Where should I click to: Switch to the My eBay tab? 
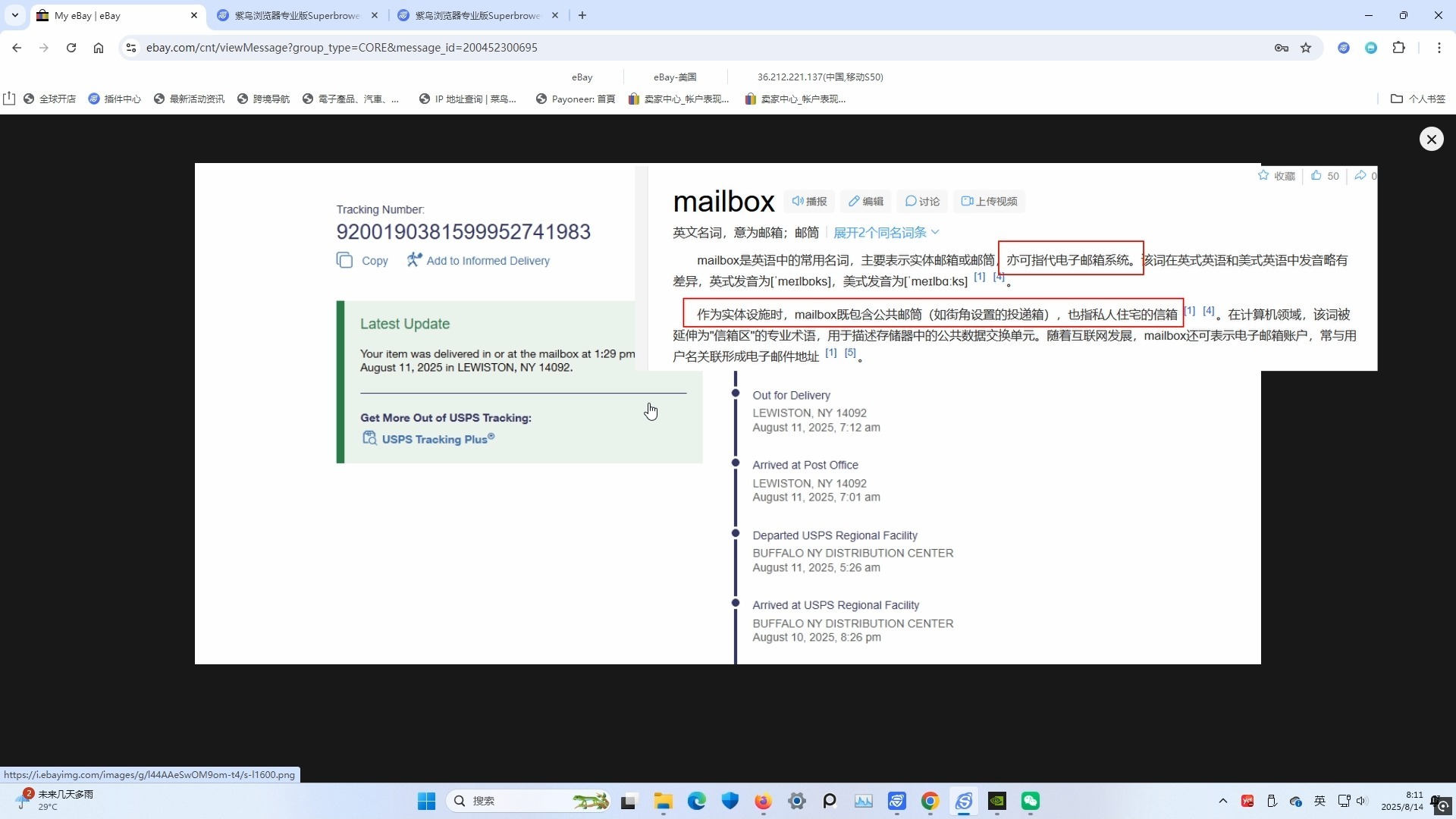coord(118,15)
